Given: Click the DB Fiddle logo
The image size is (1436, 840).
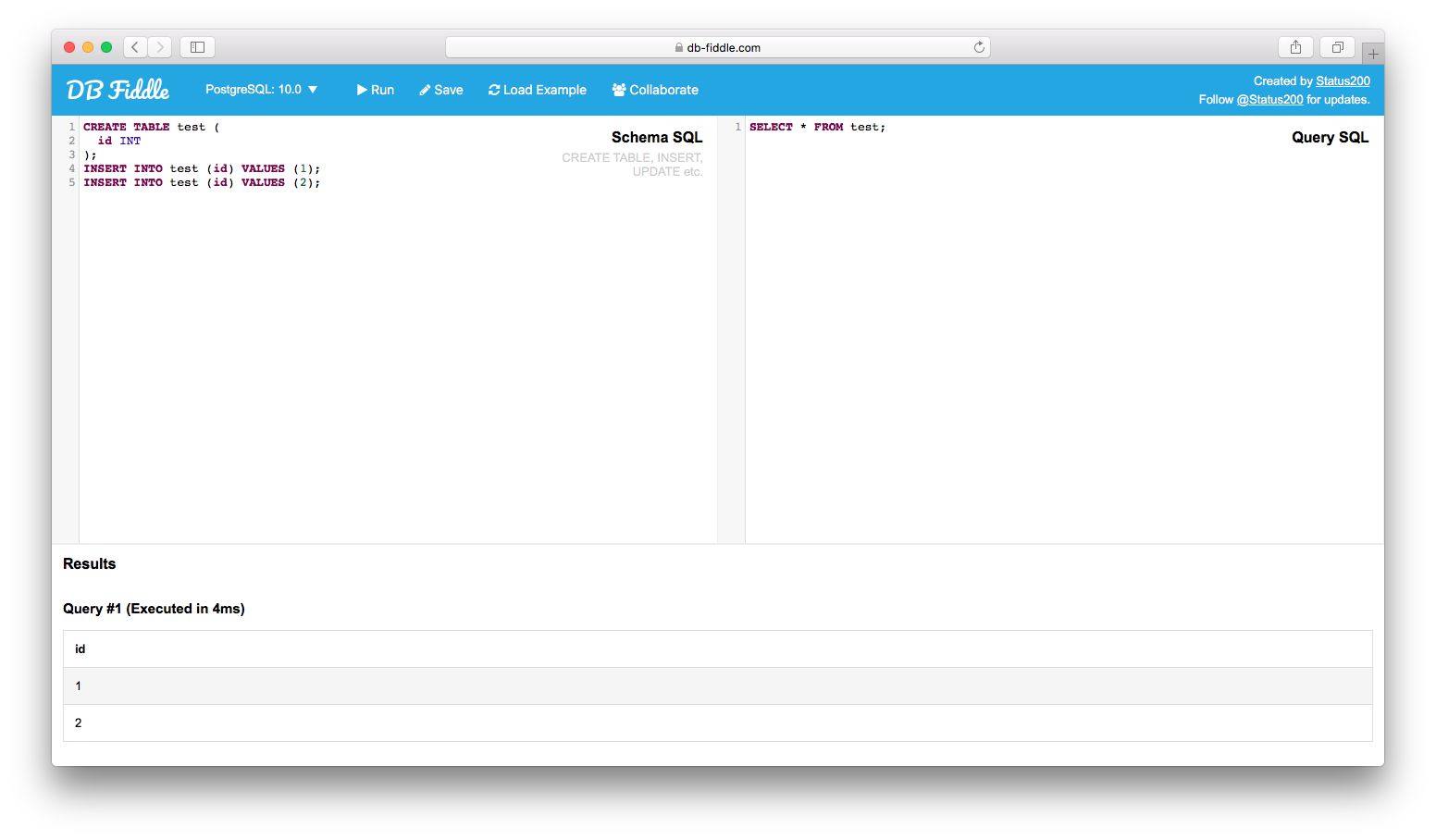Looking at the screenshot, I should tap(117, 89).
